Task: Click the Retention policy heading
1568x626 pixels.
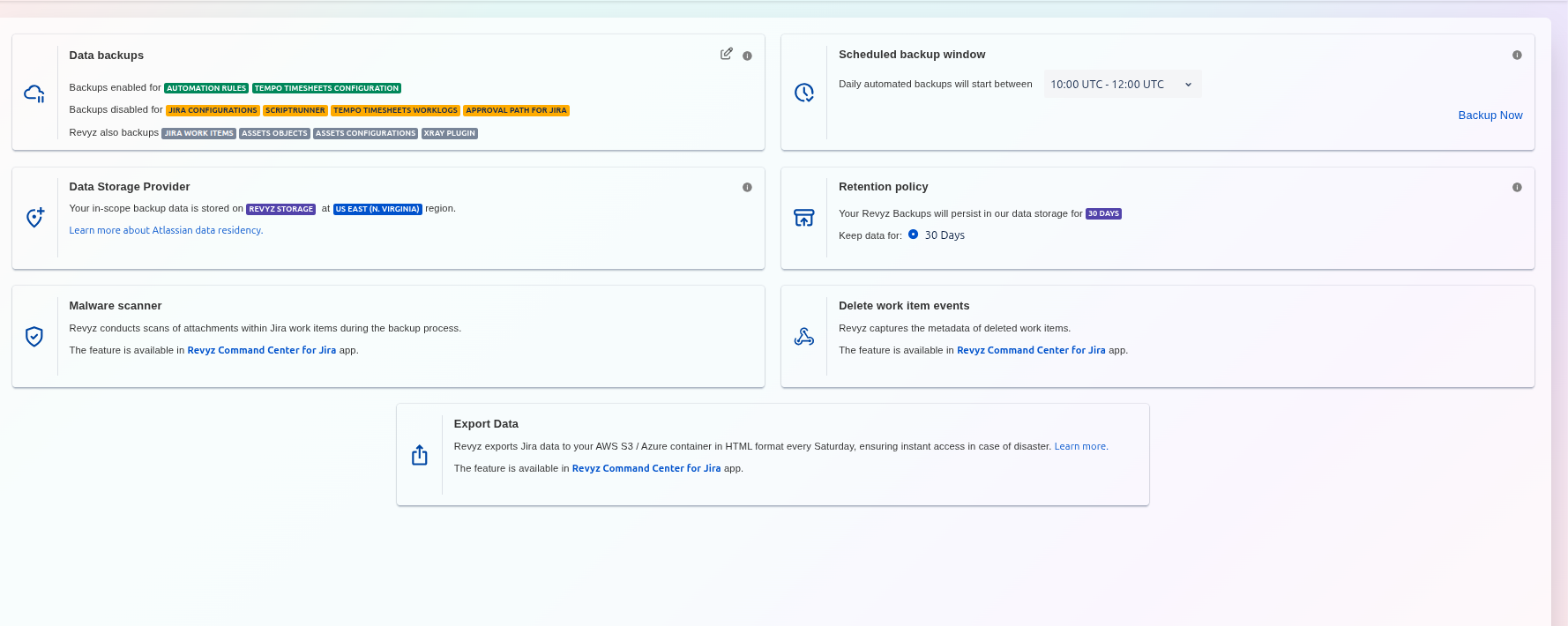Action: 884,187
